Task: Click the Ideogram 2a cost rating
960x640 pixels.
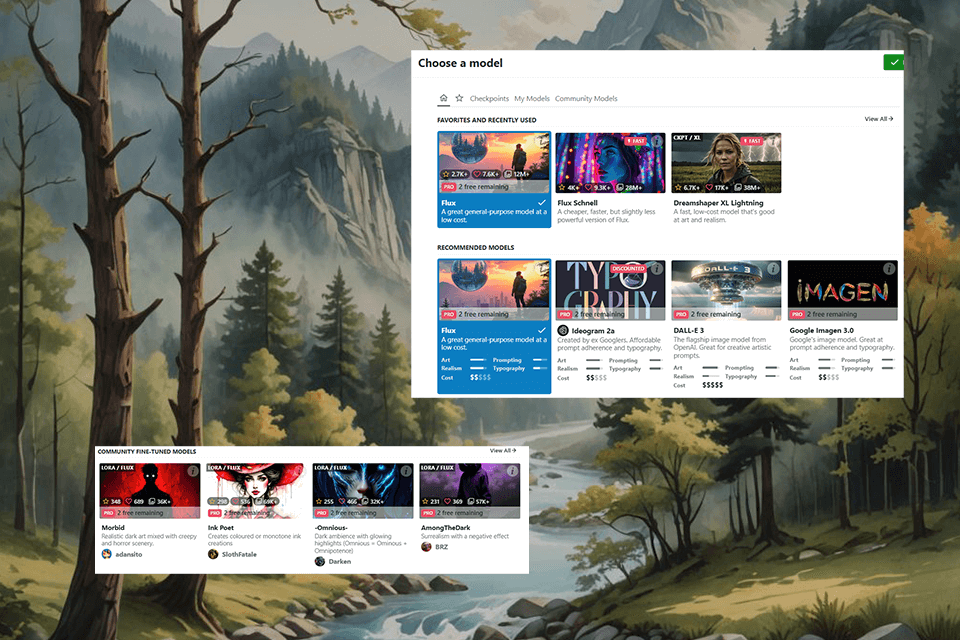Action: click(x=596, y=378)
